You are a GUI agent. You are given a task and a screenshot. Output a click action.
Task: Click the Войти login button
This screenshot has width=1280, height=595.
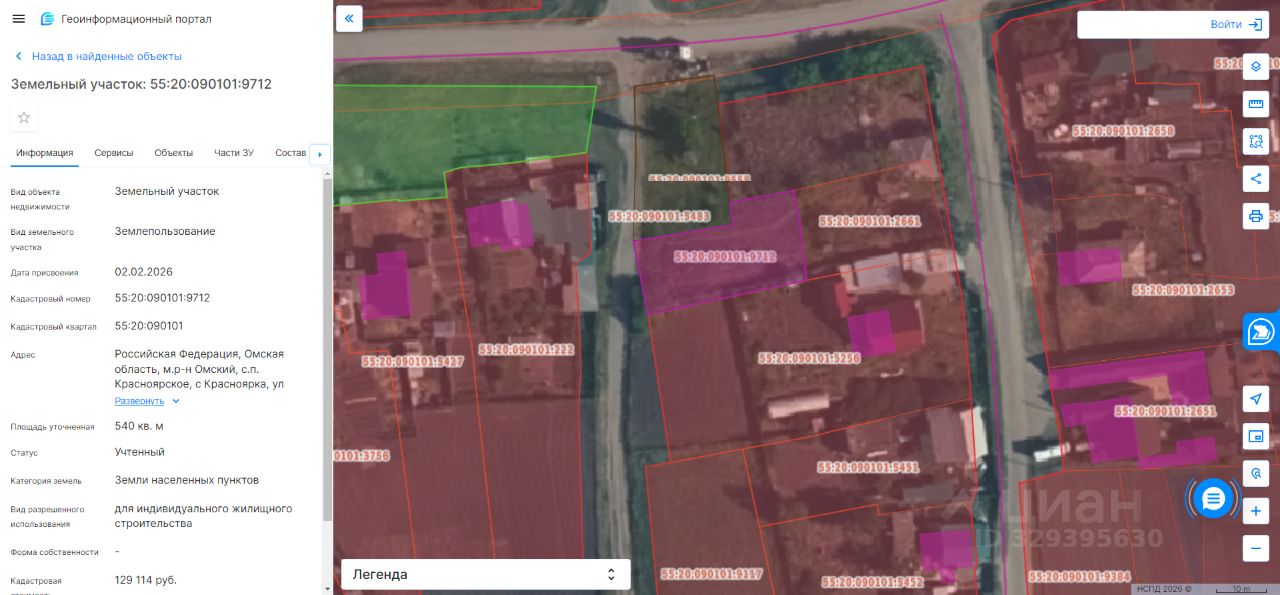click(1238, 25)
